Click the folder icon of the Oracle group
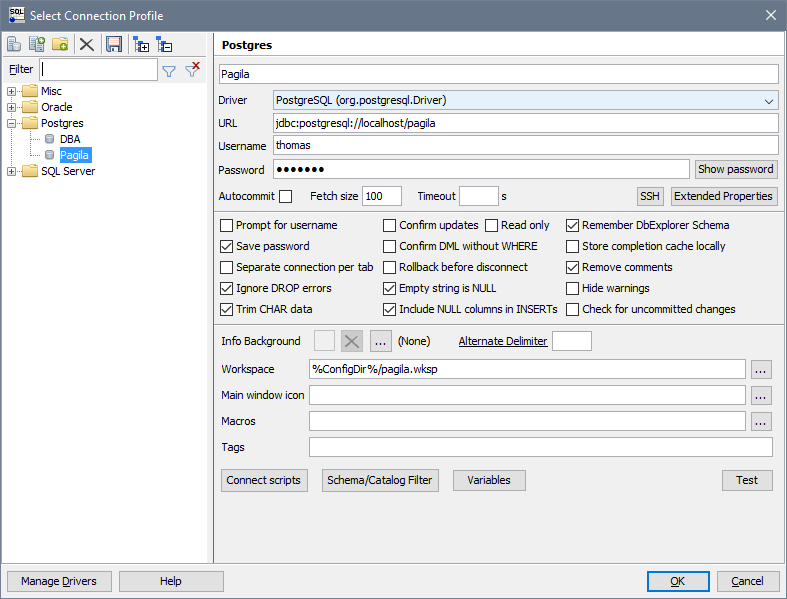Screen dimensions: 787x599 pyautogui.click(x=30, y=106)
